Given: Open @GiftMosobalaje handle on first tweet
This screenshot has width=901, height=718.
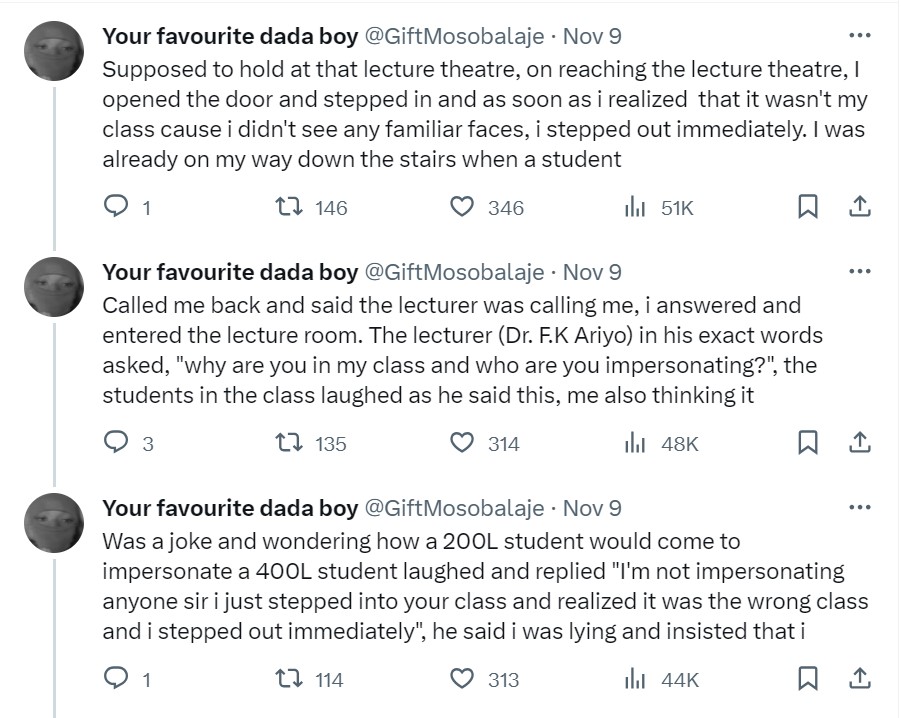Looking at the screenshot, I should 453,37.
